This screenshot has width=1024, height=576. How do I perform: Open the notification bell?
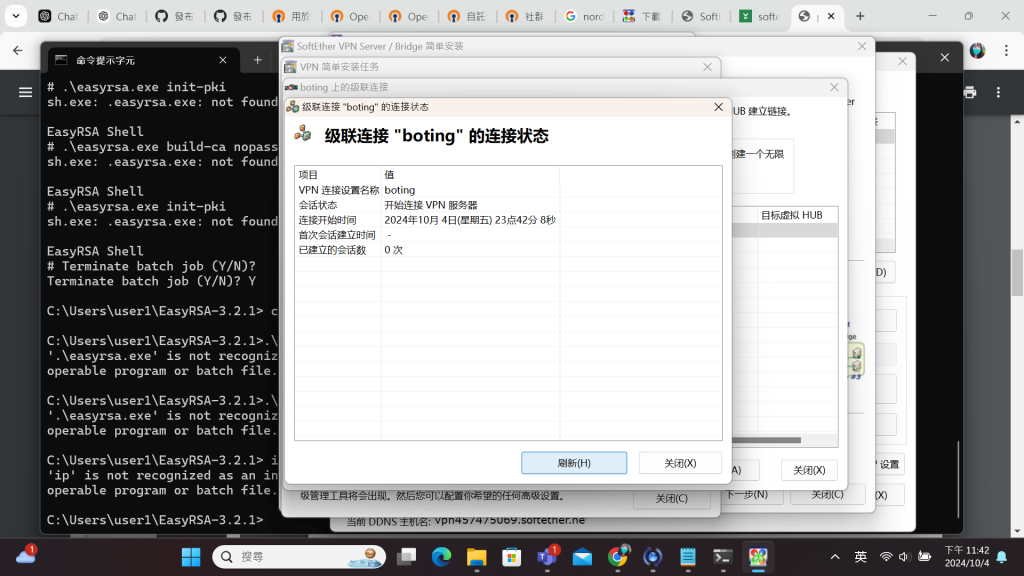pos(1002,557)
